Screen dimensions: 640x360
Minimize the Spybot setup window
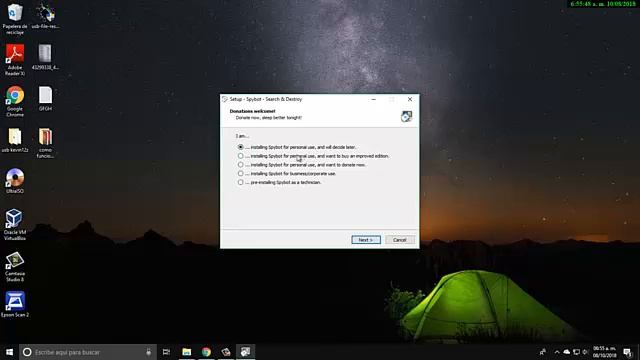click(373, 99)
